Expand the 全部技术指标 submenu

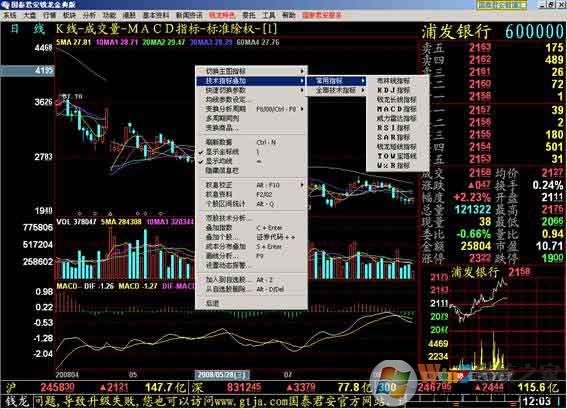336,90
